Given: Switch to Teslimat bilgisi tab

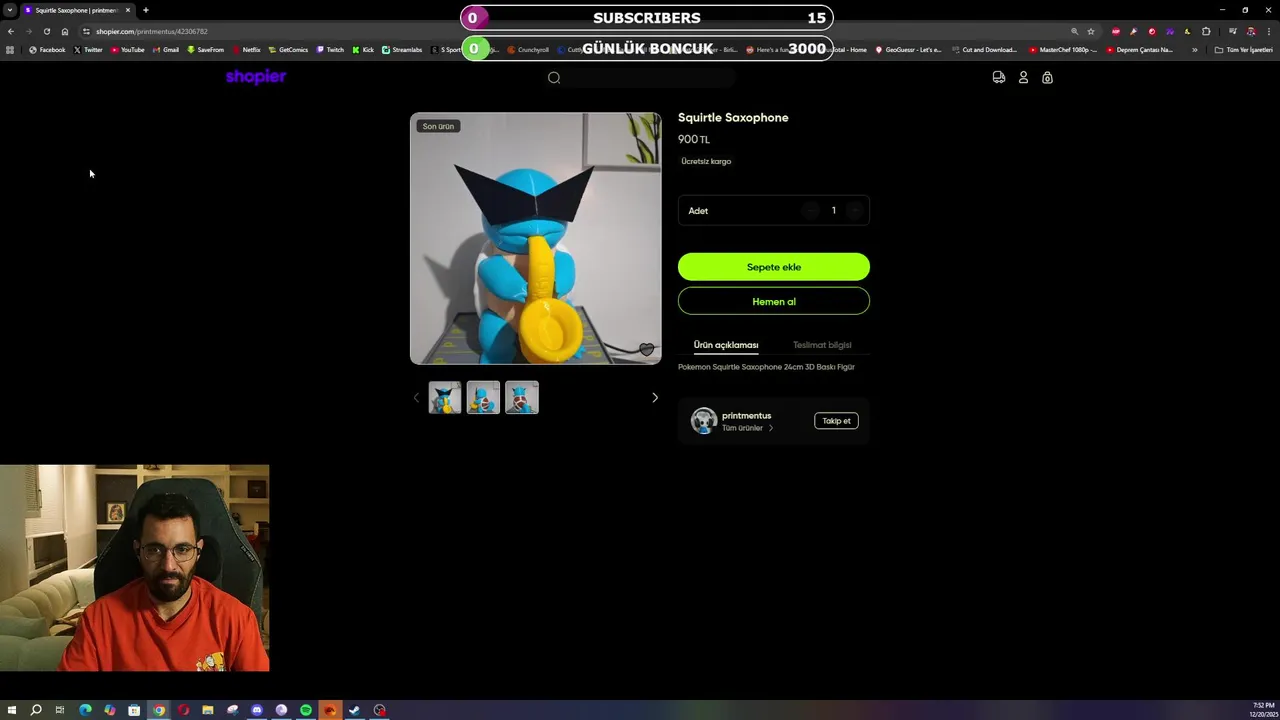Looking at the screenshot, I should click(822, 345).
